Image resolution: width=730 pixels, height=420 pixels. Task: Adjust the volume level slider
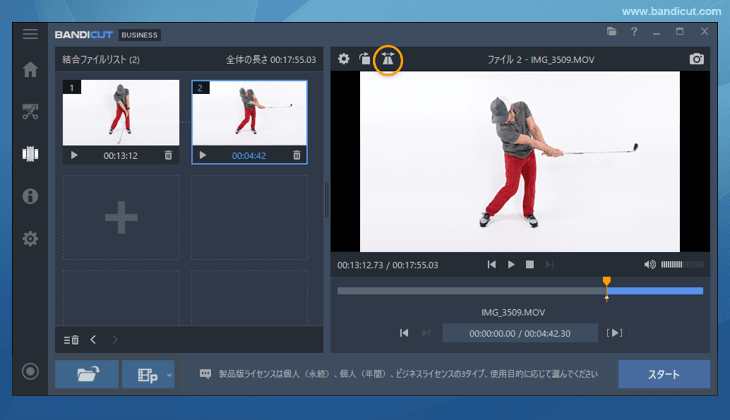point(684,264)
